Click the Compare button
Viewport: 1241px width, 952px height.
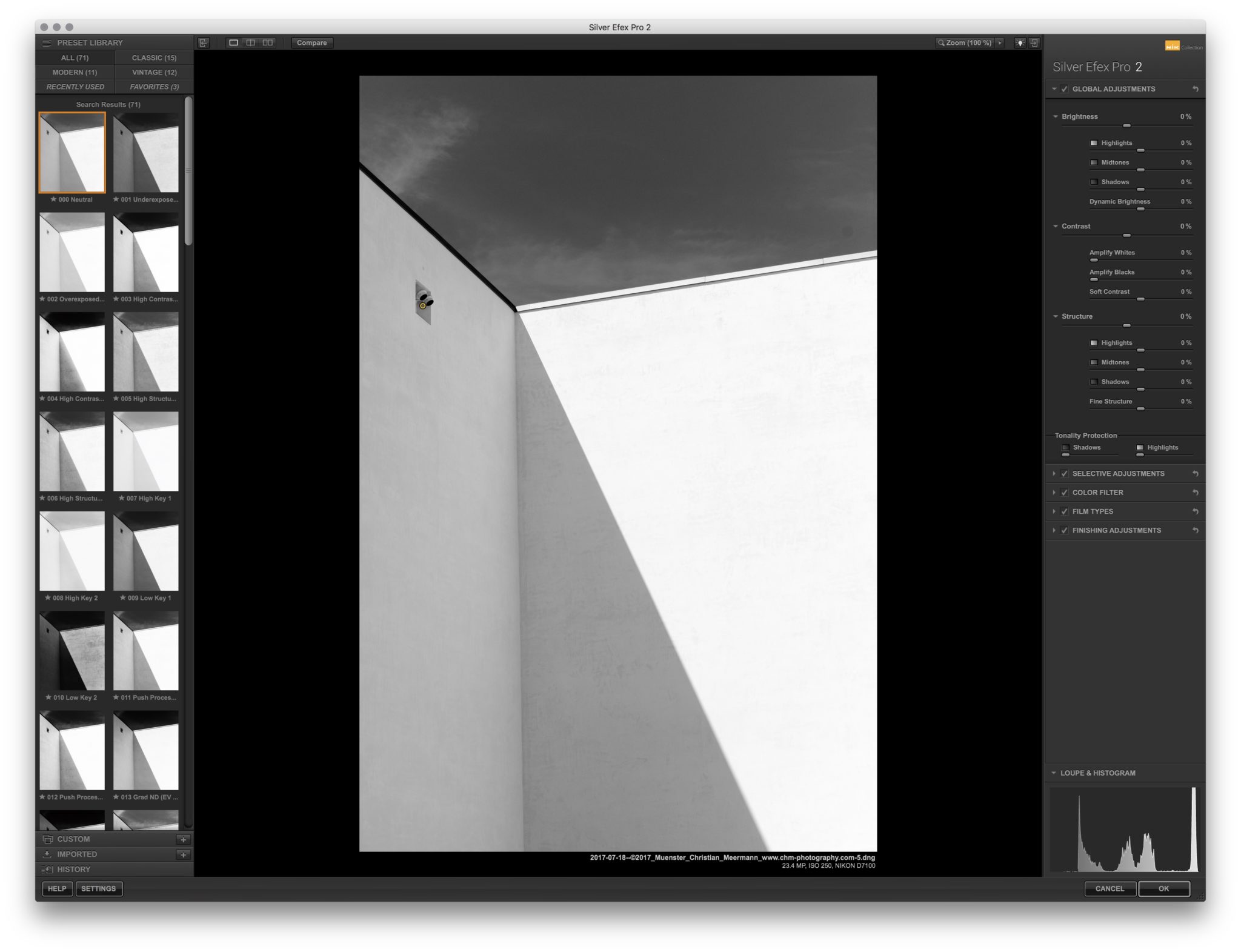click(x=312, y=43)
